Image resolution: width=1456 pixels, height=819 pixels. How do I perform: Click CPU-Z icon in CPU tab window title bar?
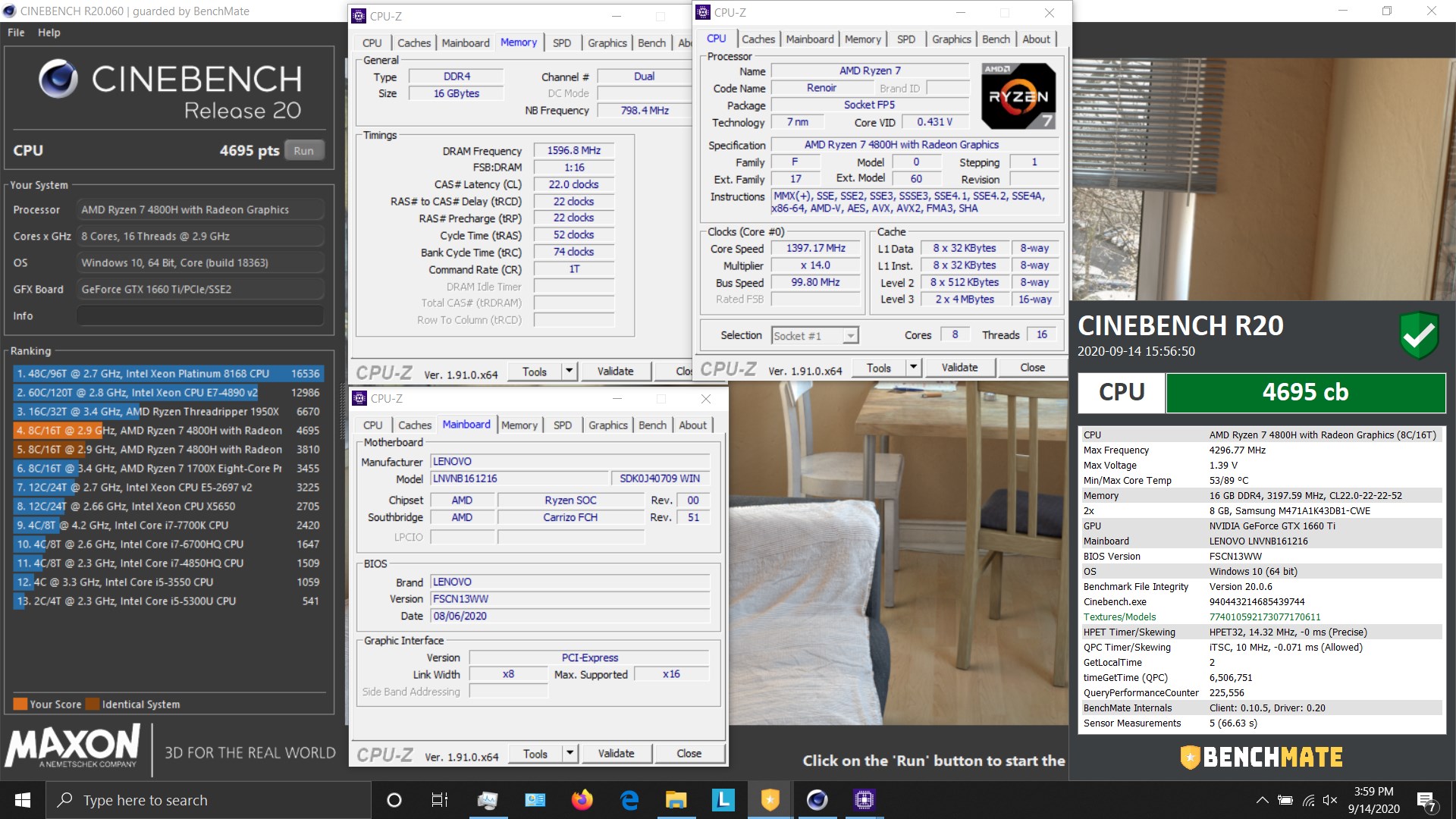pos(704,12)
